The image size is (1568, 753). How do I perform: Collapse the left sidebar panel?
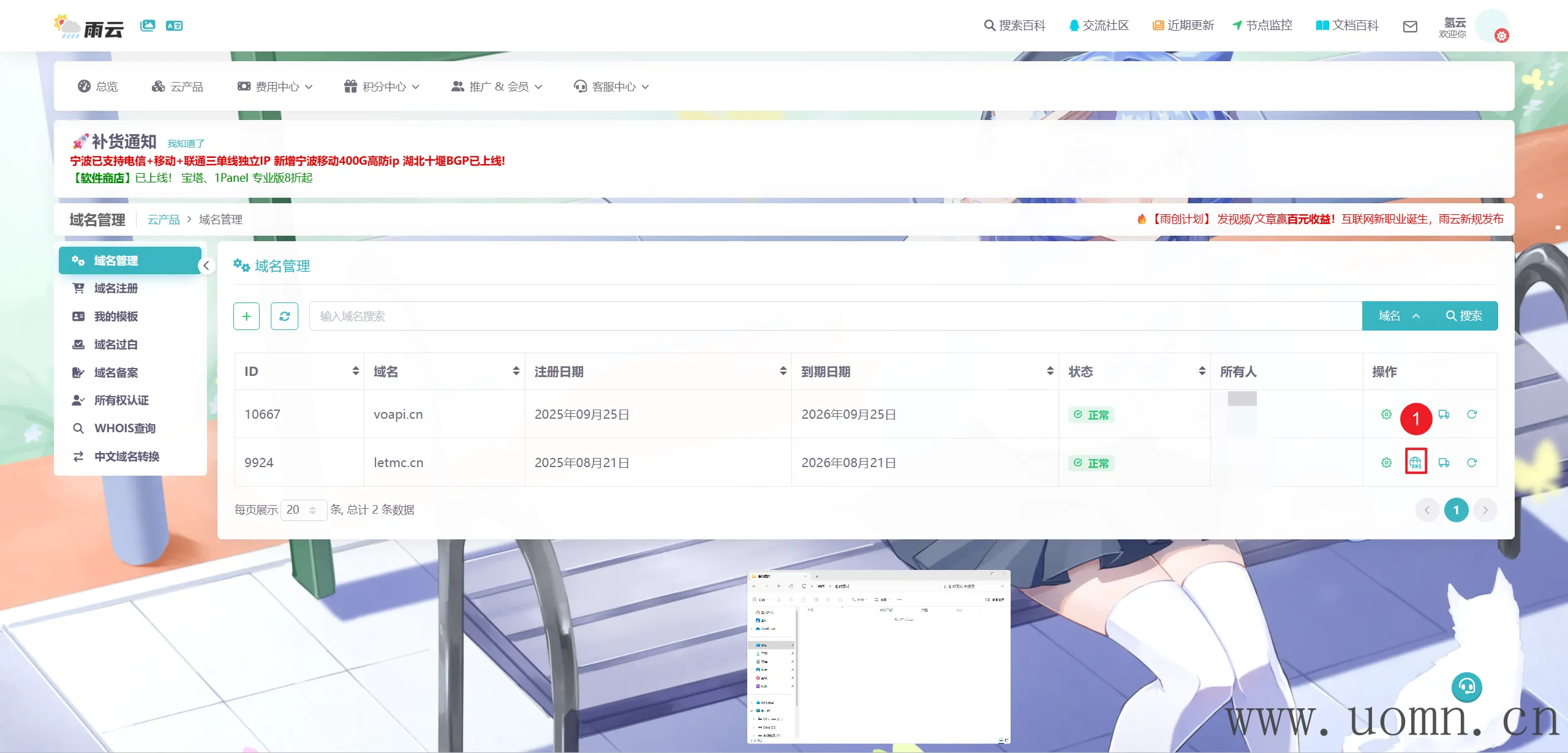(x=206, y=266)
